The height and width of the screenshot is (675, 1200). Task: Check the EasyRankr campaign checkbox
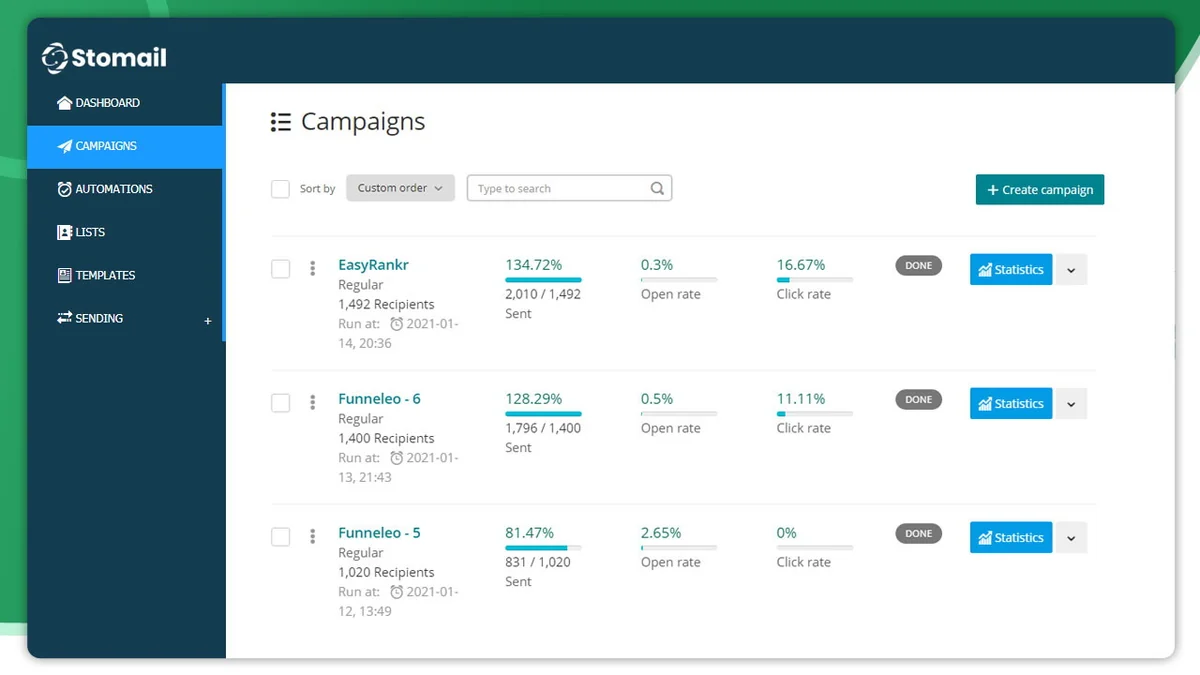click(281, 269)
